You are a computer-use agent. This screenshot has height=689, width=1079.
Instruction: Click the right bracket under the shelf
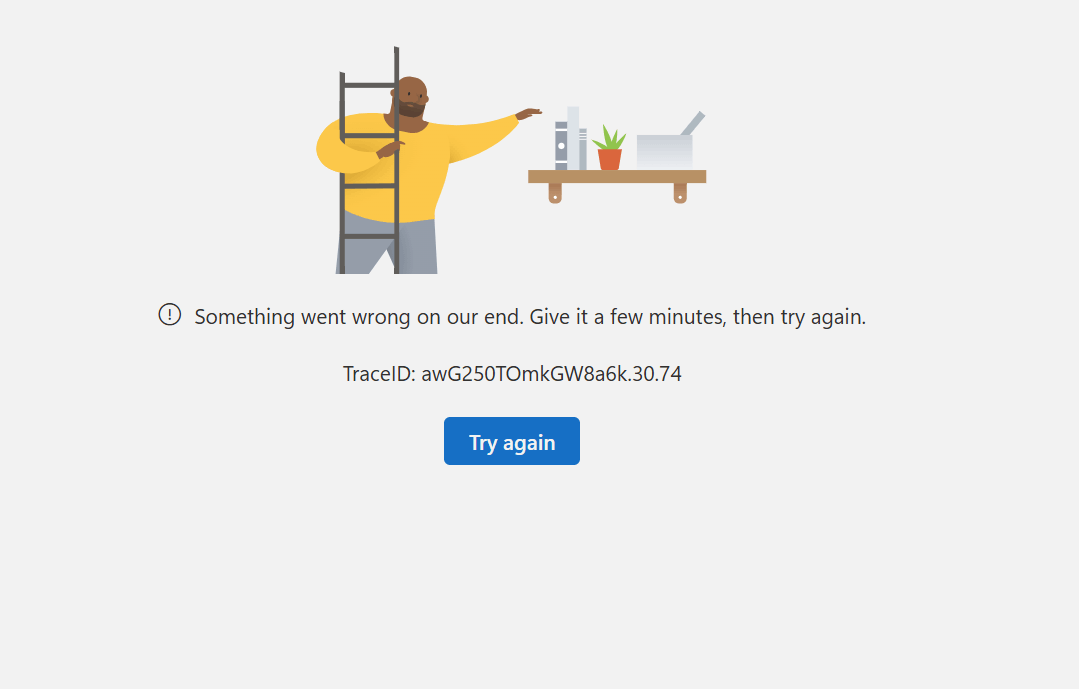(680, 193)
